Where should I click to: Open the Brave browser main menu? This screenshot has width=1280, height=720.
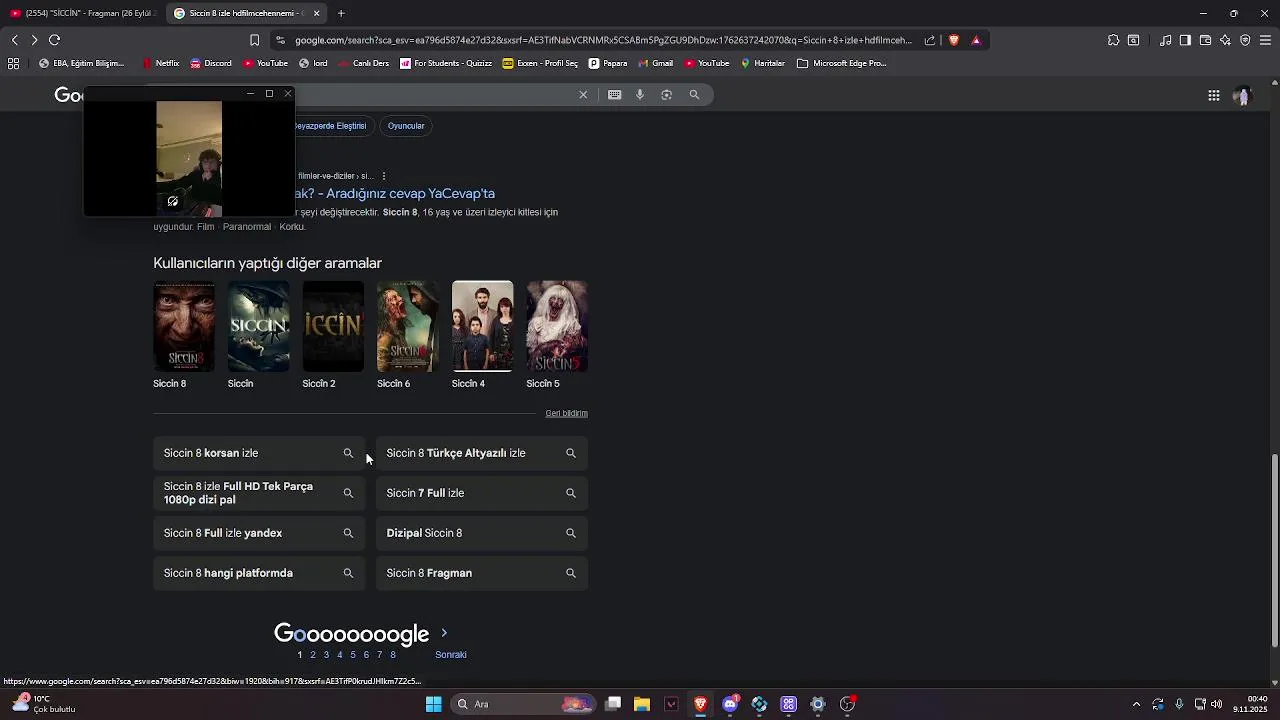[x=1265, y=40]
